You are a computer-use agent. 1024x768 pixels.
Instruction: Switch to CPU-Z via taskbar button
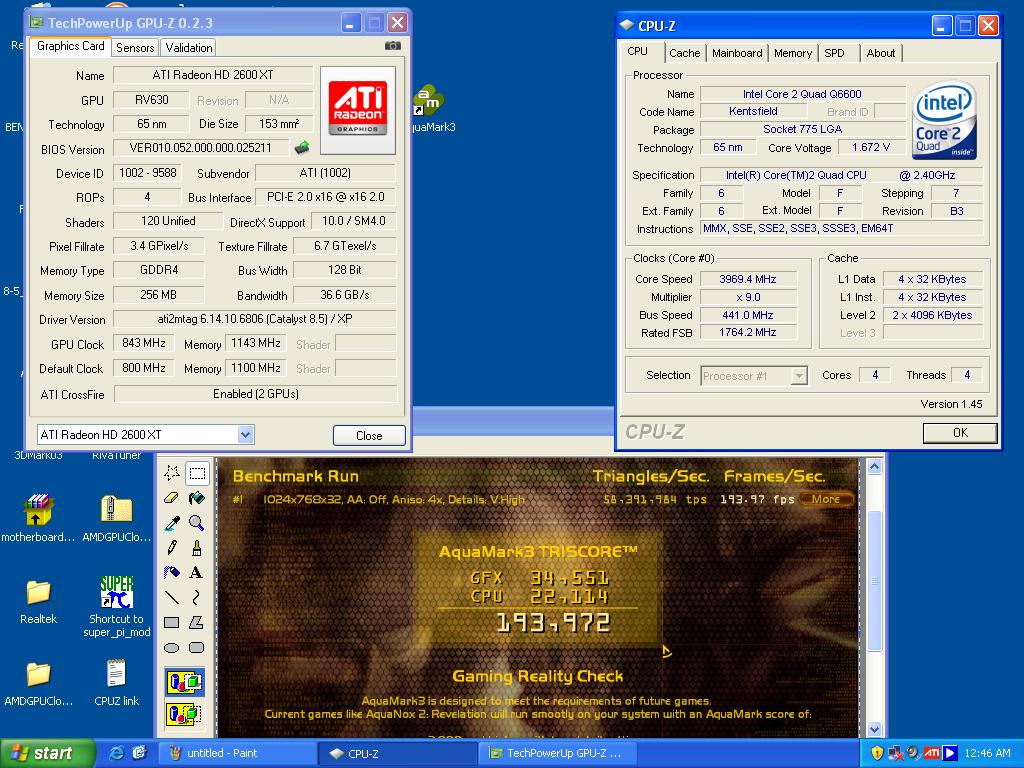pos(398,753)
